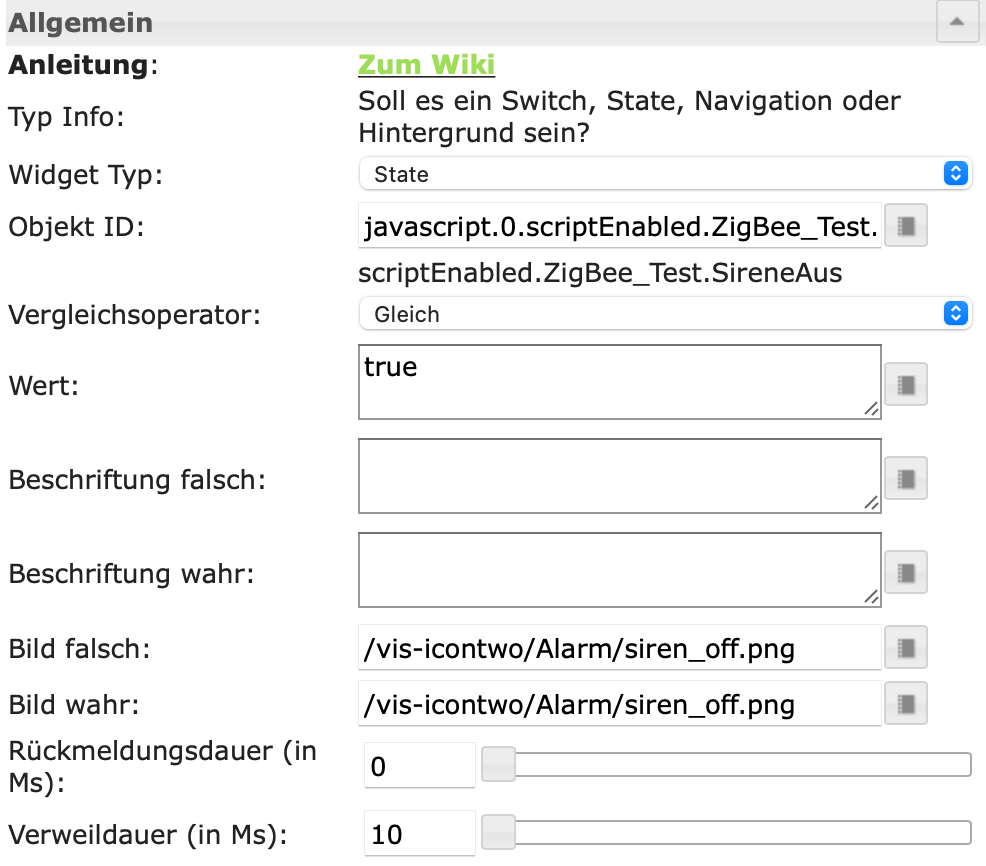Click the Objekt ID input field
This screenshot has height=866, width=986.
click(619, 227)
